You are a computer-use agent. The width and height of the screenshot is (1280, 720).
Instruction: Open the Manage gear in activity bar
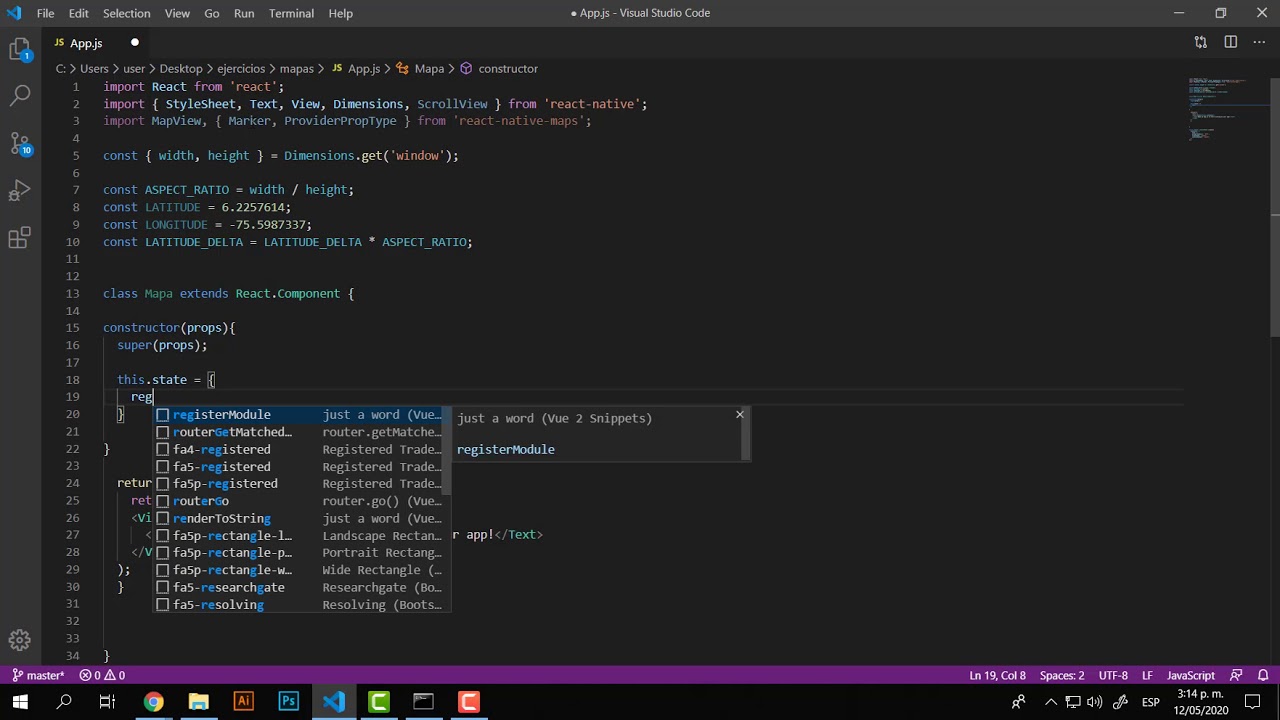(x=20, y=640)
